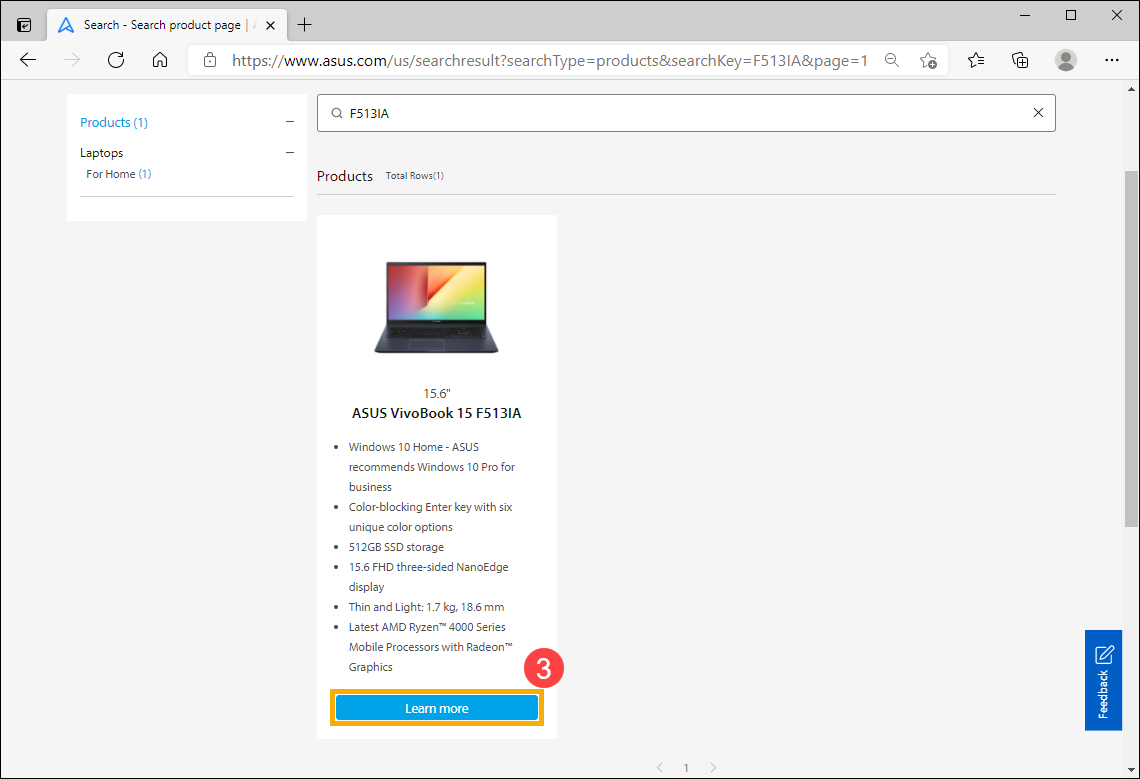Click the zoom-out magnifier in address bar
This screenshot has height=779, width=1140.
coord(891,60)
